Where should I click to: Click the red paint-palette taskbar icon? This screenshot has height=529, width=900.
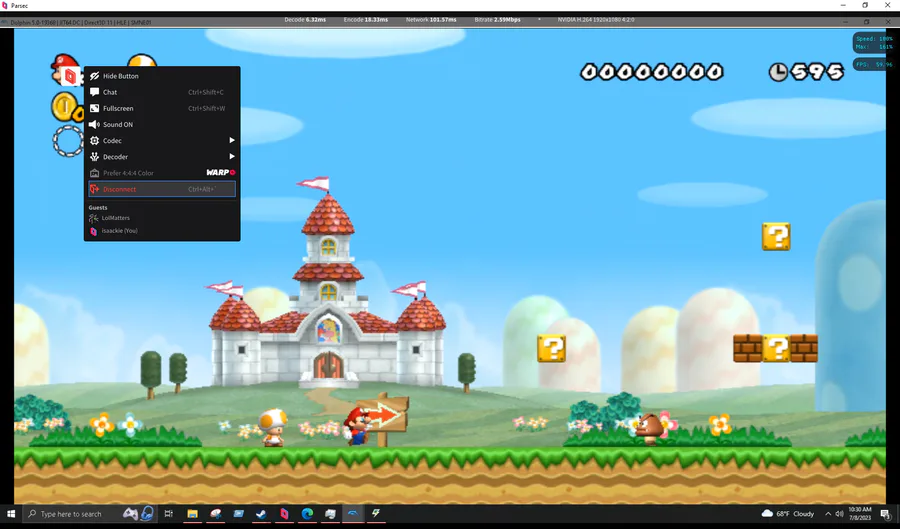(216, 514)
